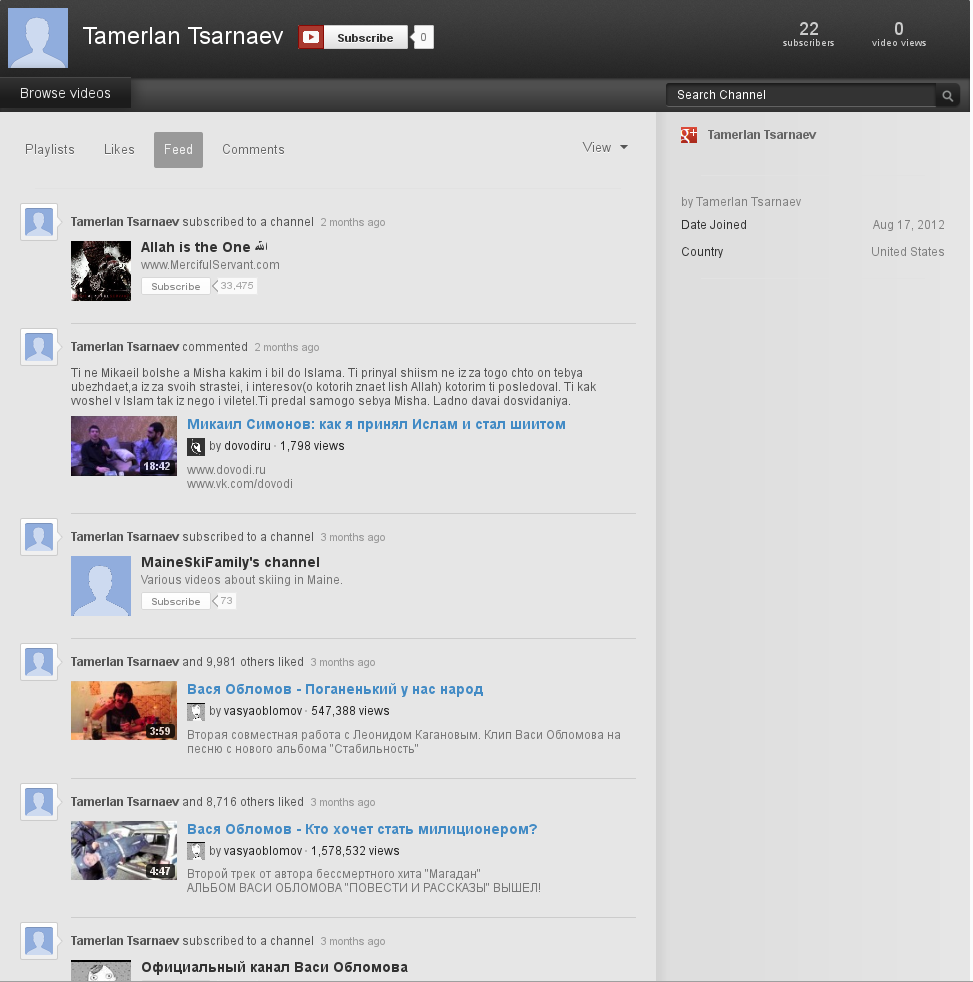The width and height of the screenshot is (973, 982).
Task: Open the Comments tab
Action: point(253,150)
